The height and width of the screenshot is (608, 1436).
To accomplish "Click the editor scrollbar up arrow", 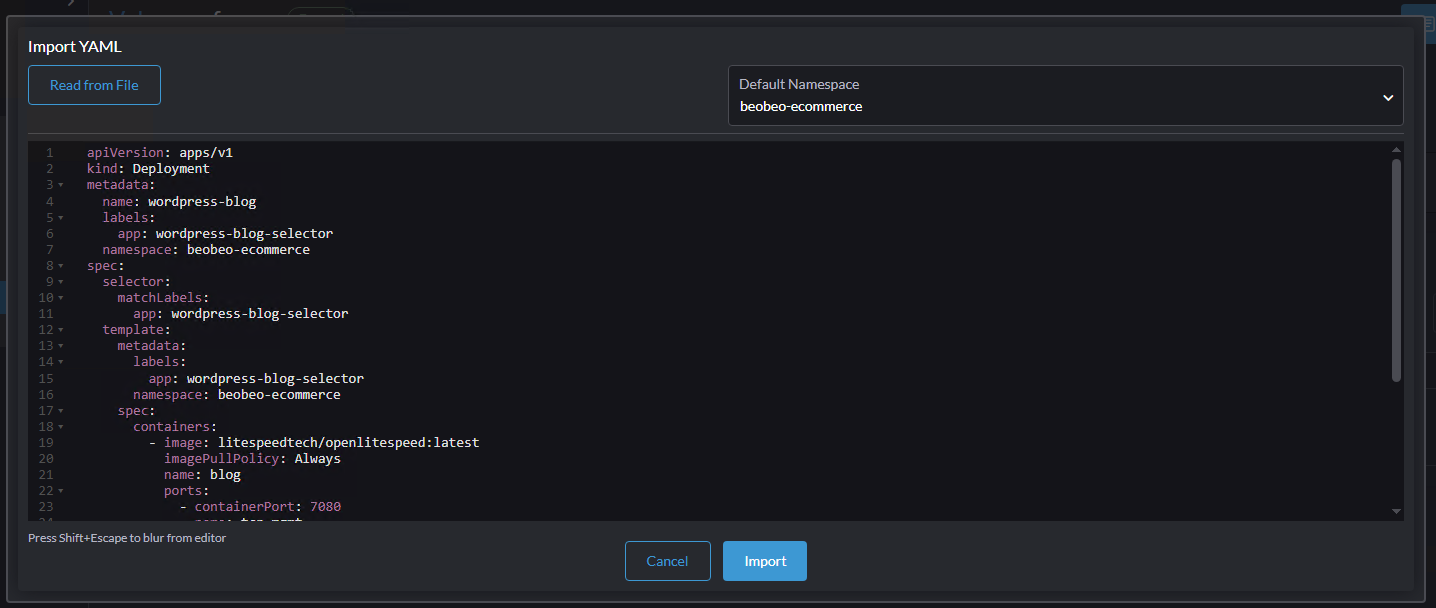I will (x=1396, y=150).
